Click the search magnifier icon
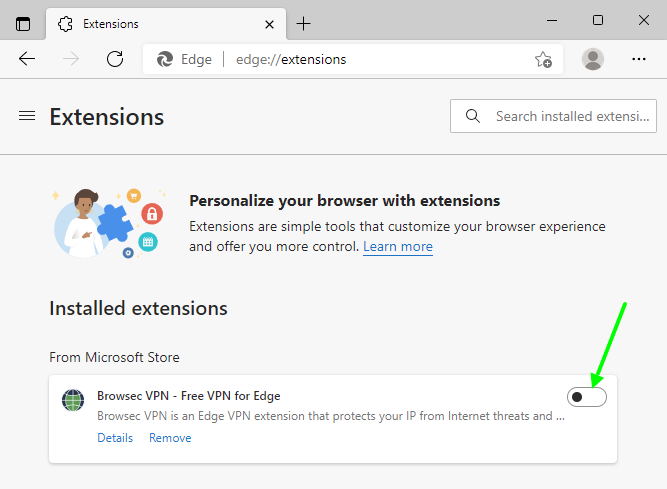The height and width of the screenshot is (489, 667). (x=473, y=116)
